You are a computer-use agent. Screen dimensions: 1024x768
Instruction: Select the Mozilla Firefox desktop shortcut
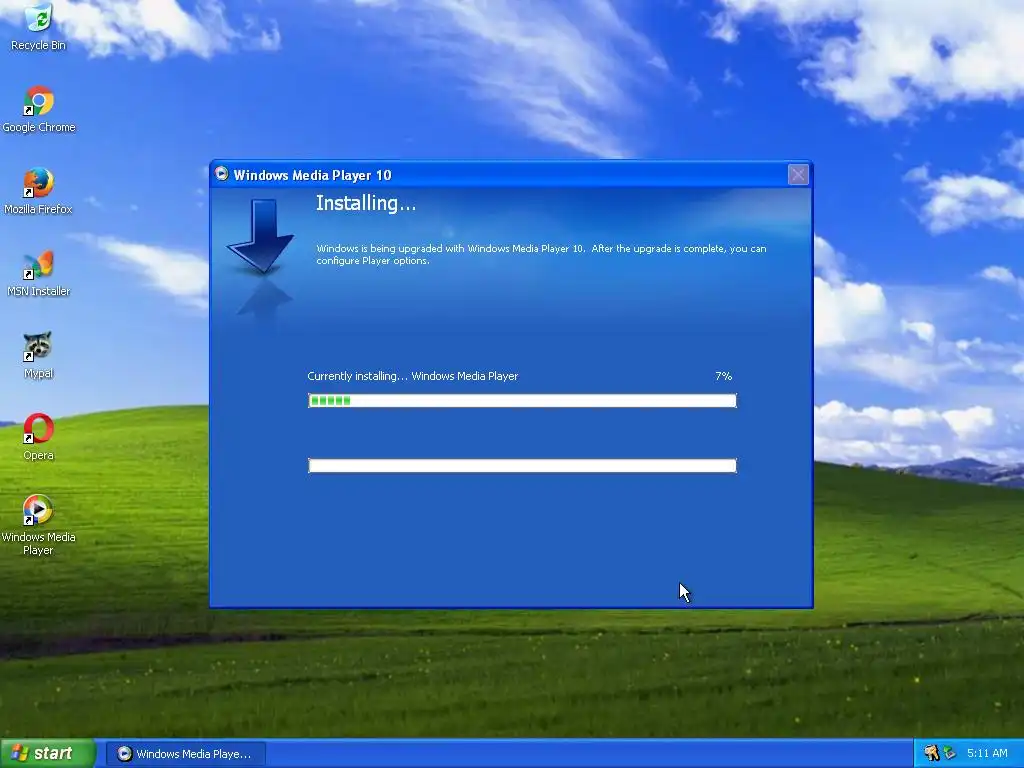tap(39, 191)
